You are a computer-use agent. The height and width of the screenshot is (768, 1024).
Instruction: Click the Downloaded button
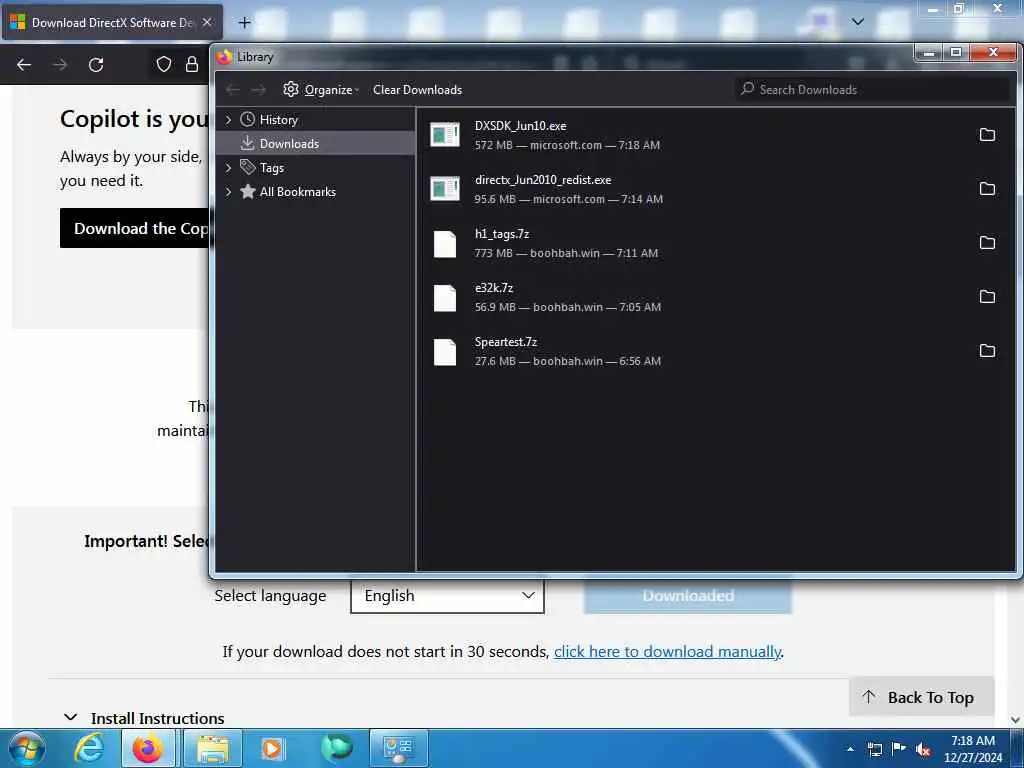(x=688, y=596)
